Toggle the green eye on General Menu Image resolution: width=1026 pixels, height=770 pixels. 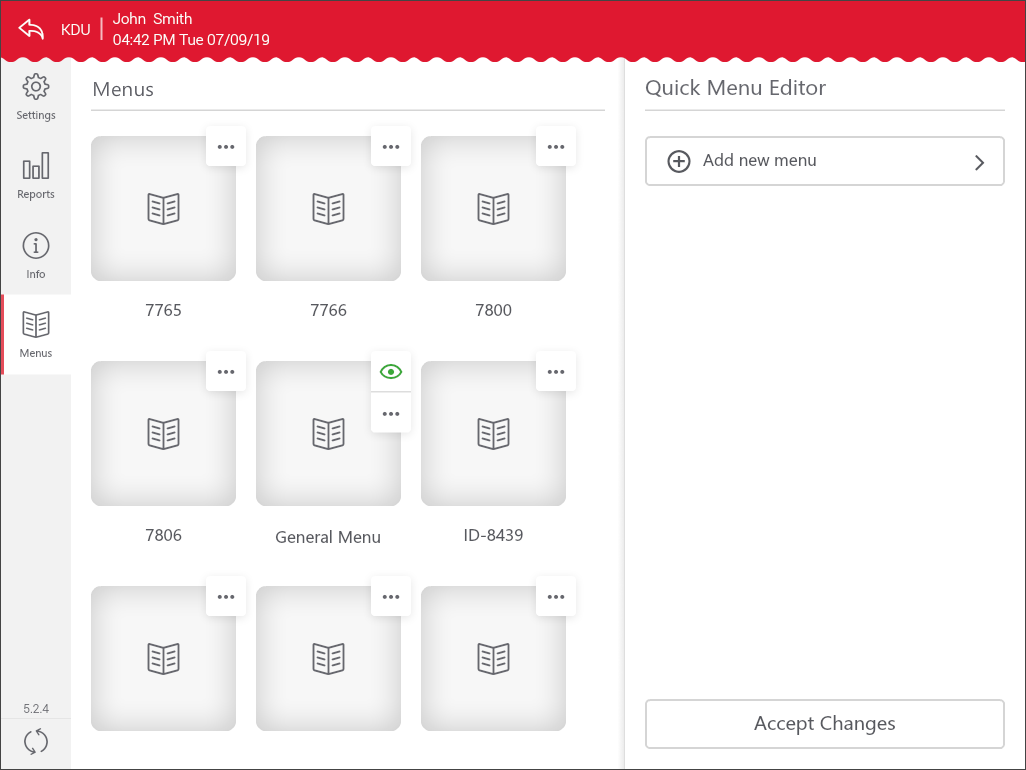click(x=391, y=372)
